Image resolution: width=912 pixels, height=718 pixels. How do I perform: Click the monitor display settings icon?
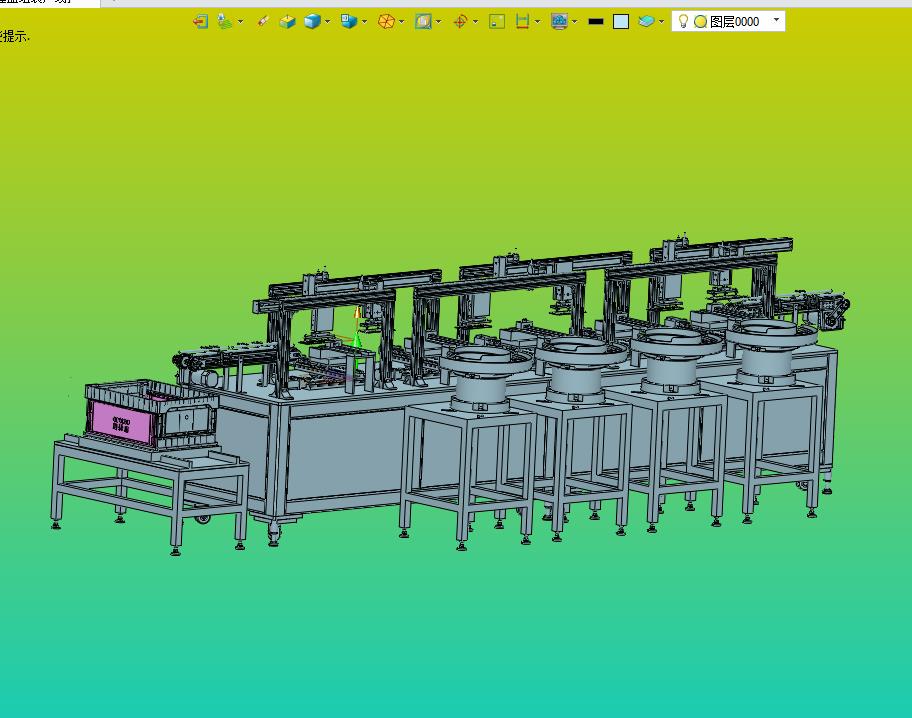click(559, 21)
